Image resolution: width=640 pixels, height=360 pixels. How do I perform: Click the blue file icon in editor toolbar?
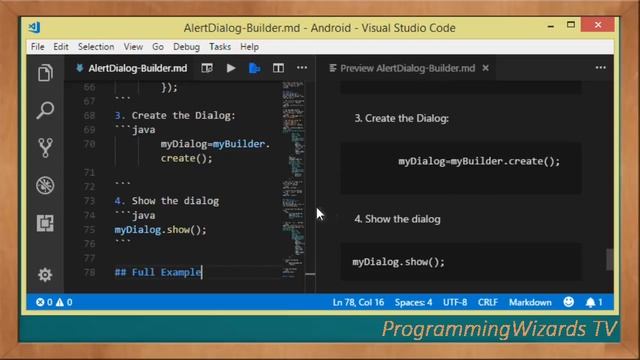tap(255, 68)
